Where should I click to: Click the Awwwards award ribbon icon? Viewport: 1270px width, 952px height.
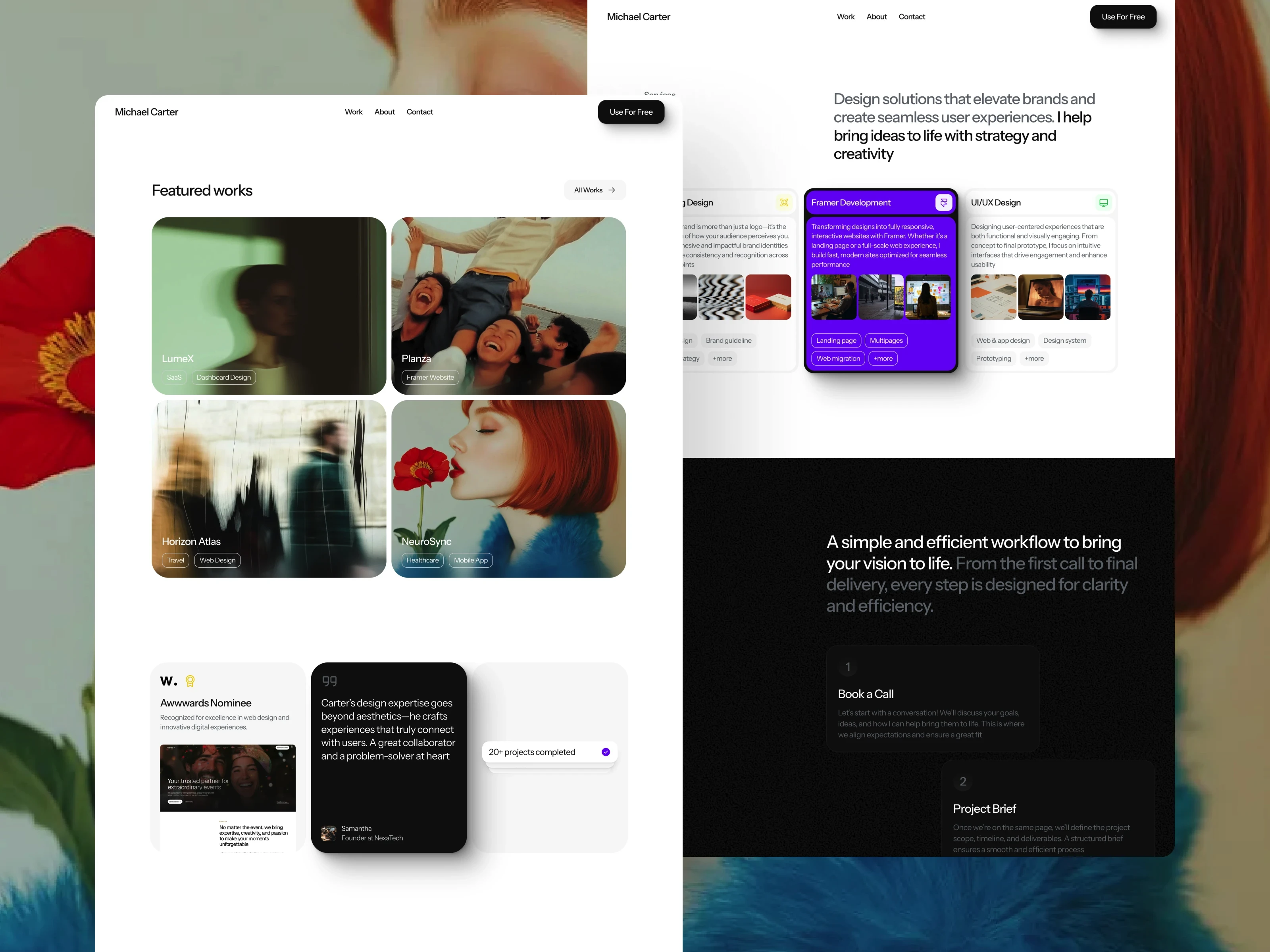[190, 681]
